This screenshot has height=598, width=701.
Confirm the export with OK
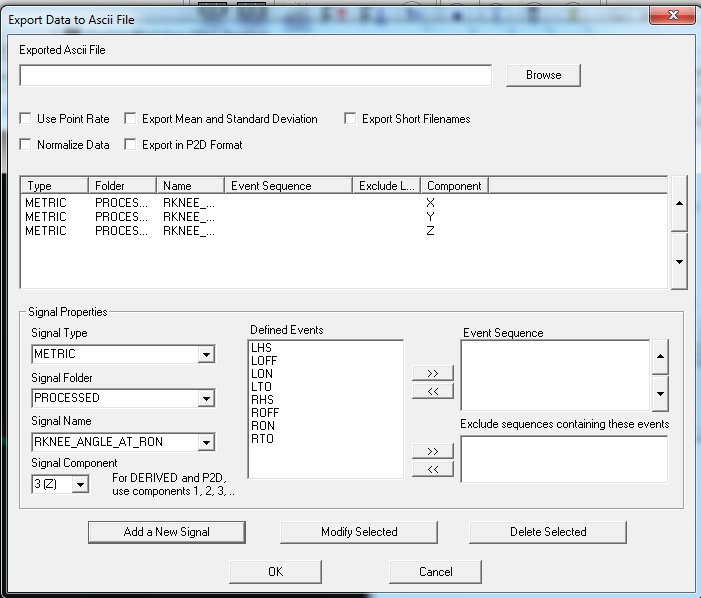[275, 572]
